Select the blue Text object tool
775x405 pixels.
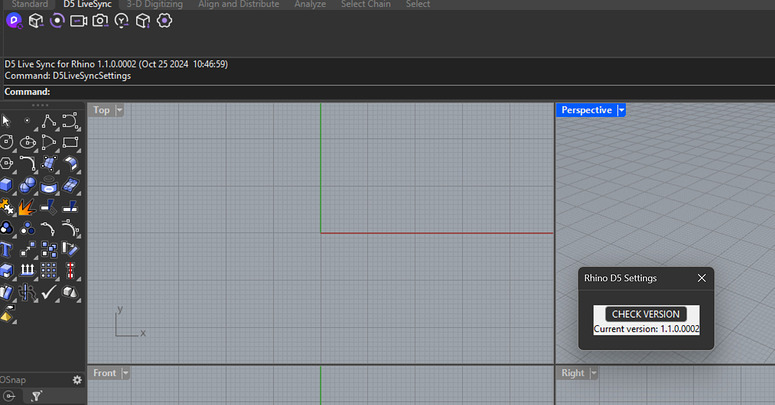click(6, 249)
